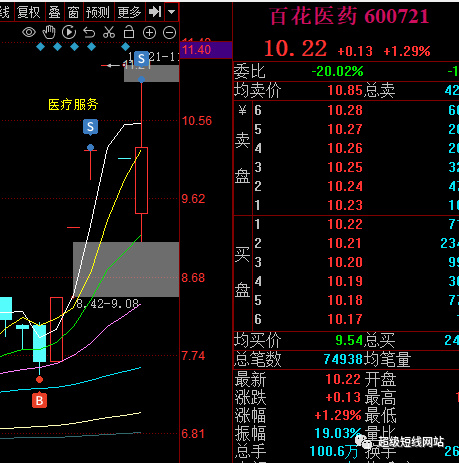Viewport: 459px width, 463px height.
Task: Click the undo arrow icon
Action: point(89,33)
